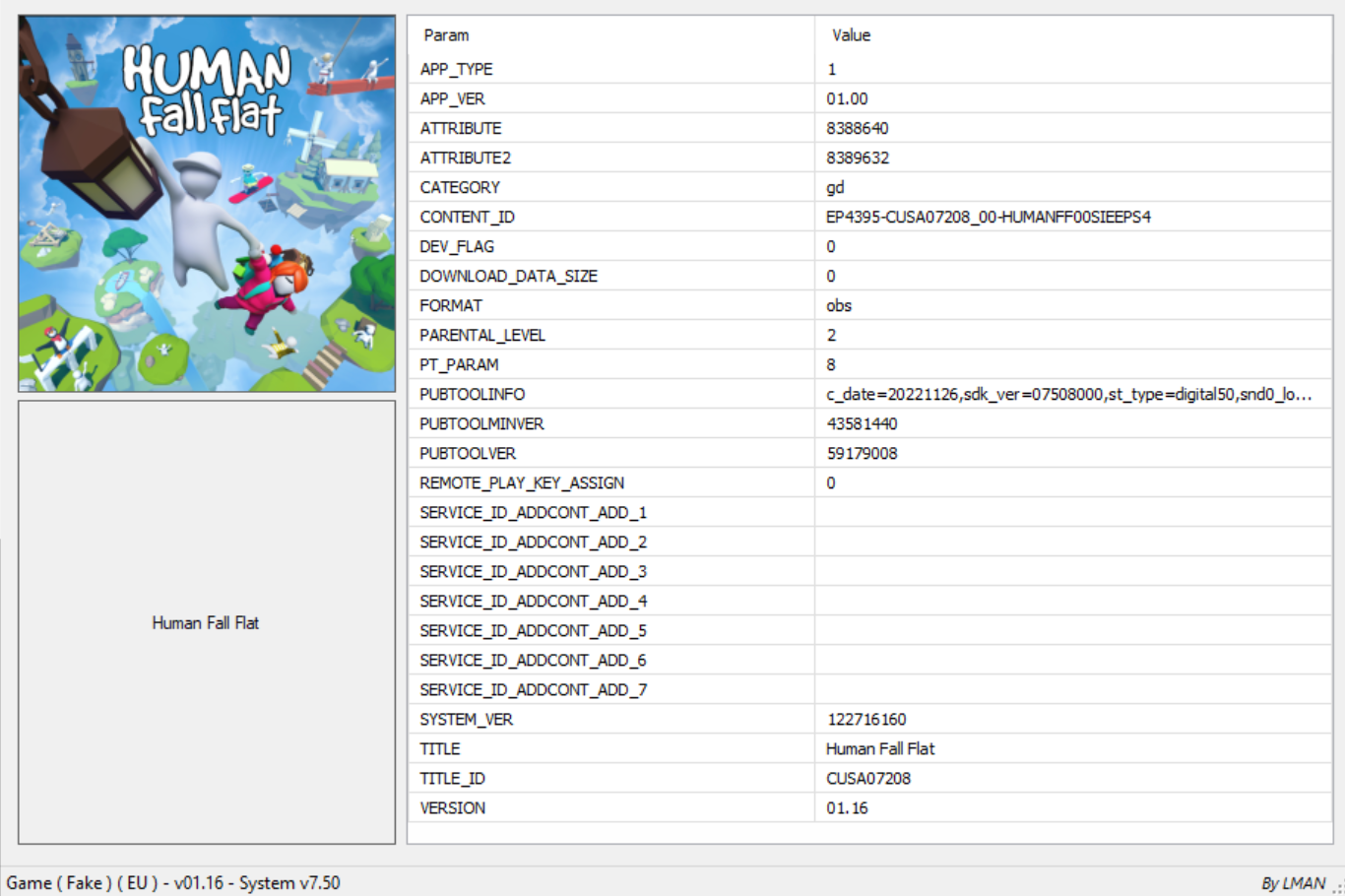This screenshot has width=1345, height=896.
Task: Select the SERVICE_ID_ADDCONT_ADD_7 row
Action: tap(870, 689)
